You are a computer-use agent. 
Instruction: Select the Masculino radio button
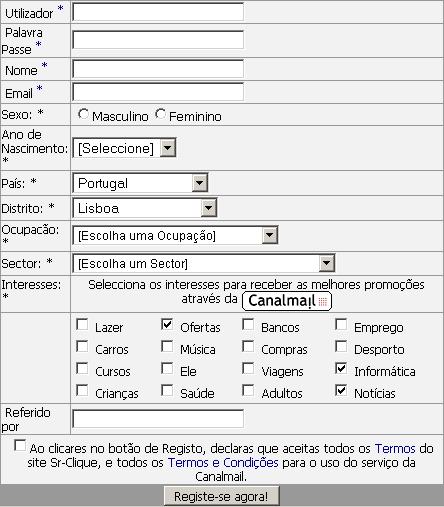tap(83, 114)
